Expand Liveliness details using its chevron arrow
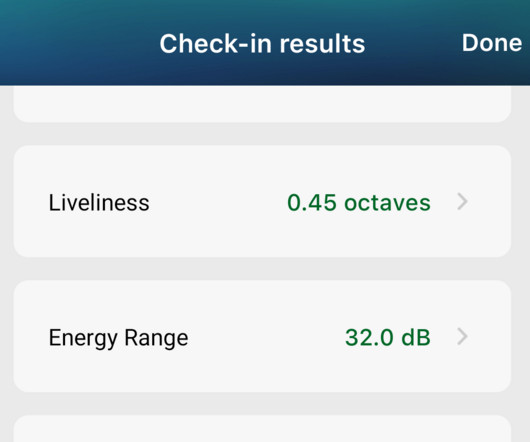Viewport: 530px width, 442px height. [462, 202]
